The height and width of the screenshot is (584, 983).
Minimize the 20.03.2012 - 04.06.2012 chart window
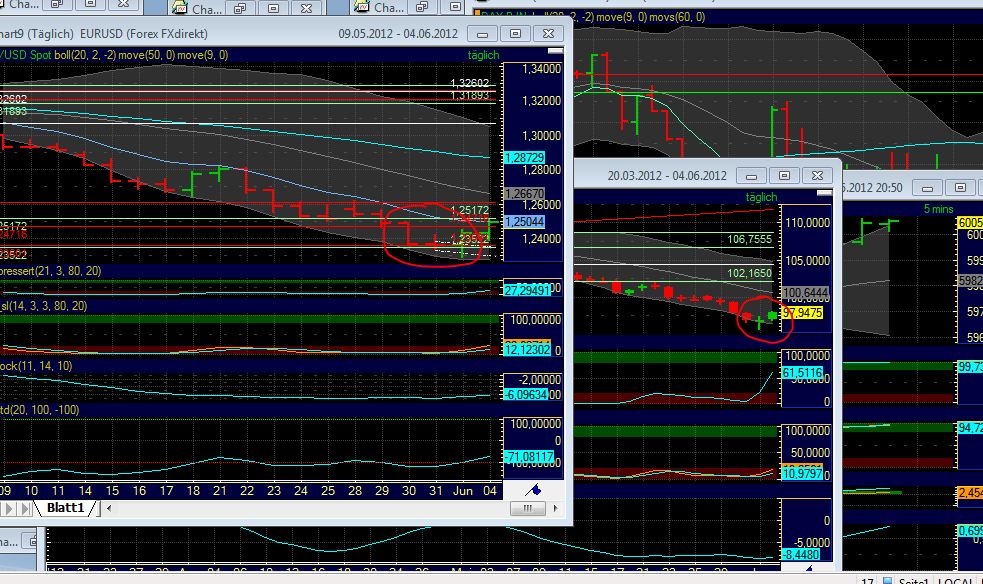[751, 175]
